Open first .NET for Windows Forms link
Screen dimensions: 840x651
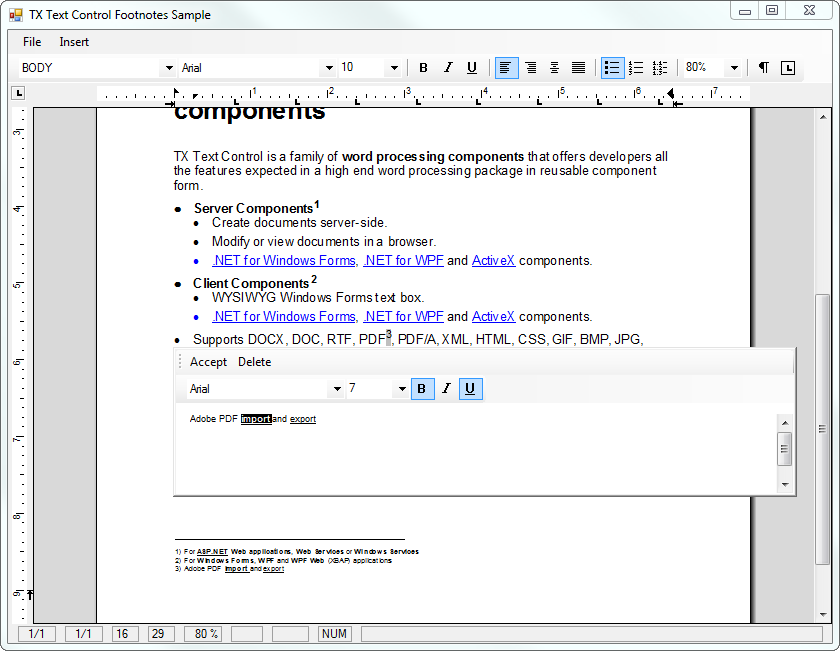coord(284,260)
